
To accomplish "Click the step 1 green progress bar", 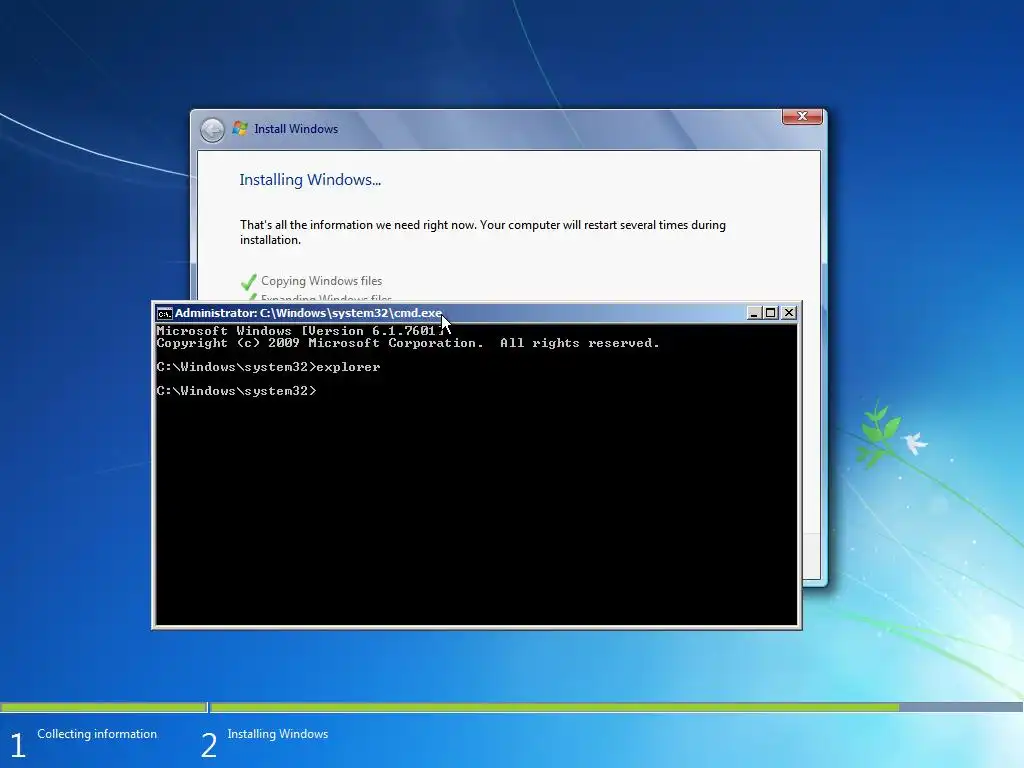I will click(103, 707).
